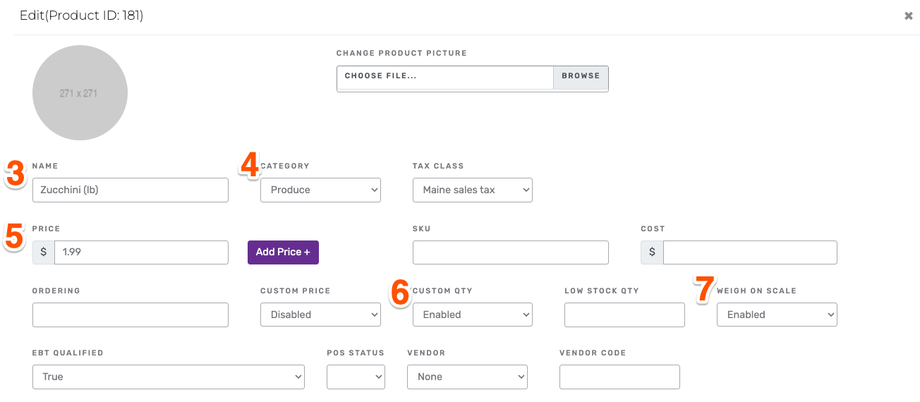Screen dimensions: 920x402
Task: Click the Choose File field
Action: (445, 77)
